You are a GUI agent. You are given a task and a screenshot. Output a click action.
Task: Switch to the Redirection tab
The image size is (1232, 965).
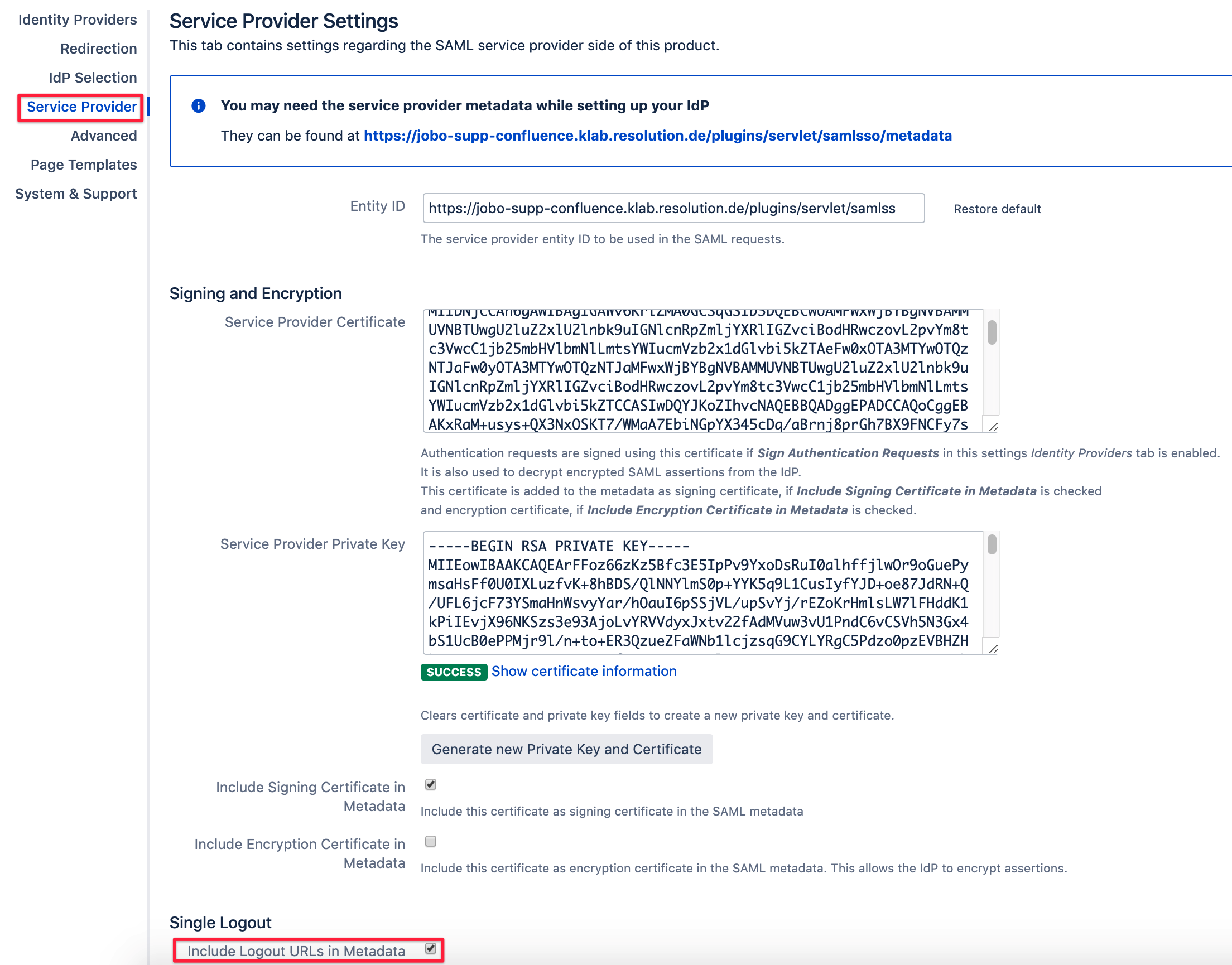[x=98, y=49]
